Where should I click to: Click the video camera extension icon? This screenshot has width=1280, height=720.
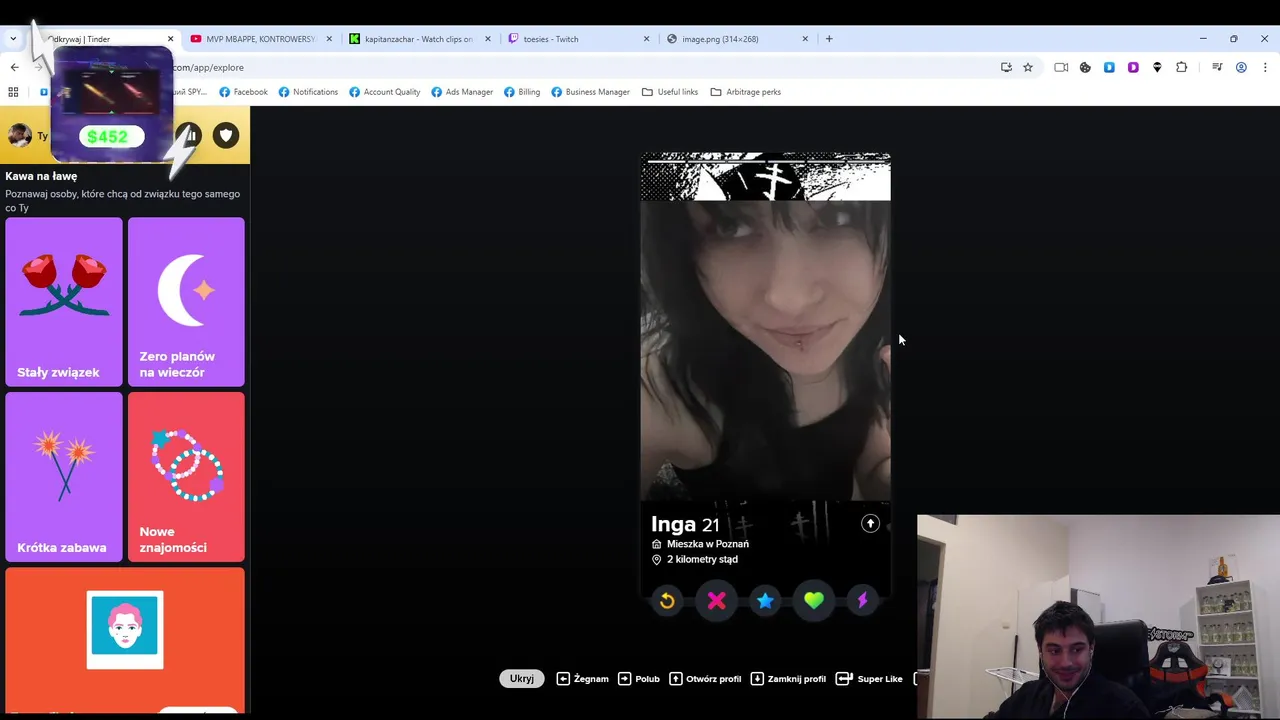[x=1061, y=67]
